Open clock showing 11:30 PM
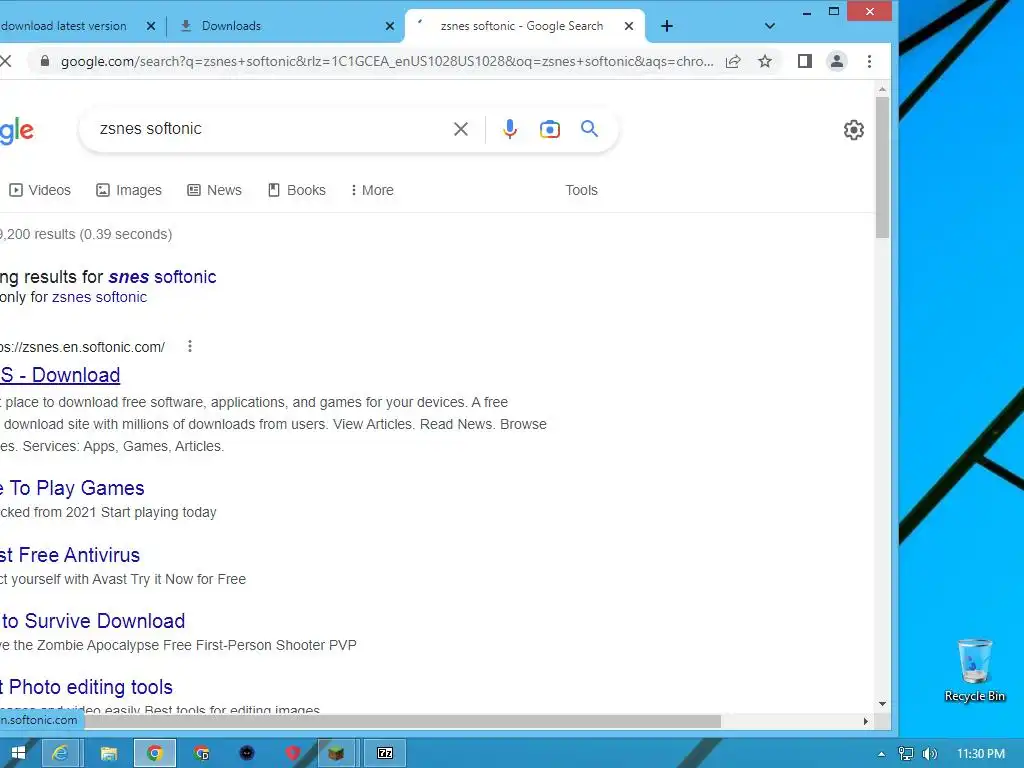 pyautogui.click(x=981, y=754)
